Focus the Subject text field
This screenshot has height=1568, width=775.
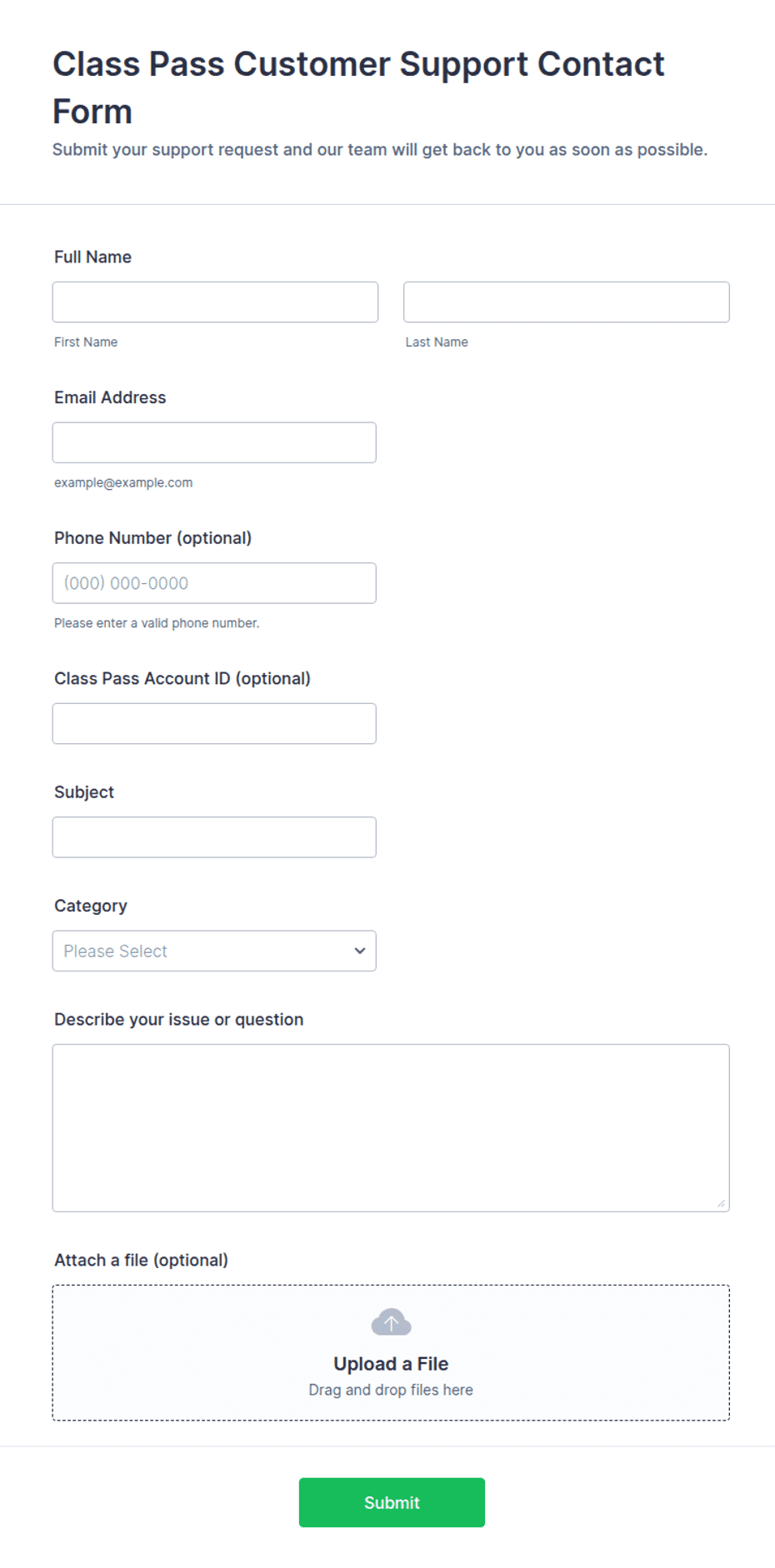tap(214, 837)
